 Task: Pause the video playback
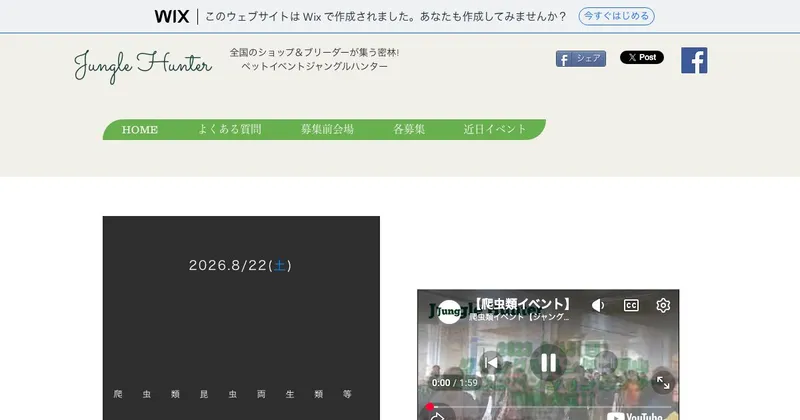[x=548, y=363]
